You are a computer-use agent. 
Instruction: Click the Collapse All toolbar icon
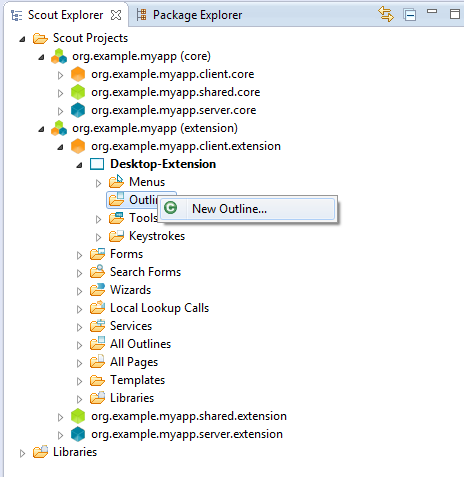pyautogui.click(x=409, y=15)
